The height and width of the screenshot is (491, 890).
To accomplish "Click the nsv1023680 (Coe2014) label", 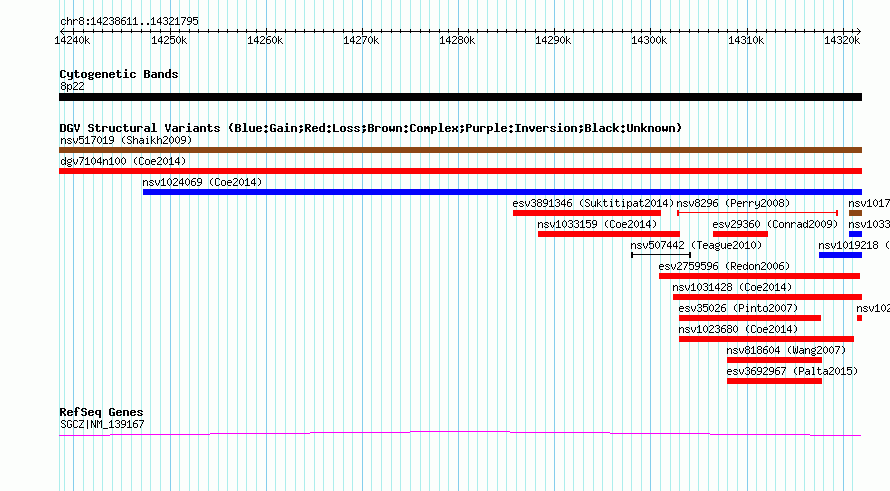I will click(x=738, y=329).
